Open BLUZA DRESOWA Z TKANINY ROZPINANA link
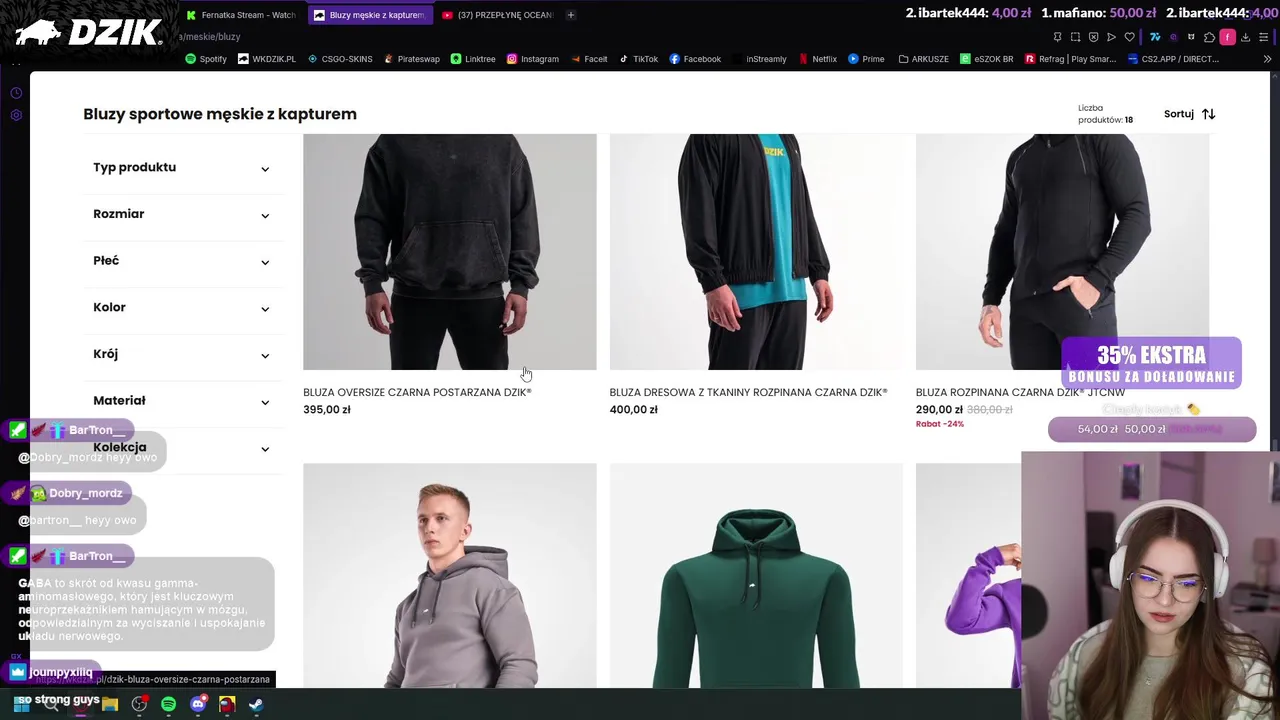This screenshot has width=1280, height=720. pos(748,393)
